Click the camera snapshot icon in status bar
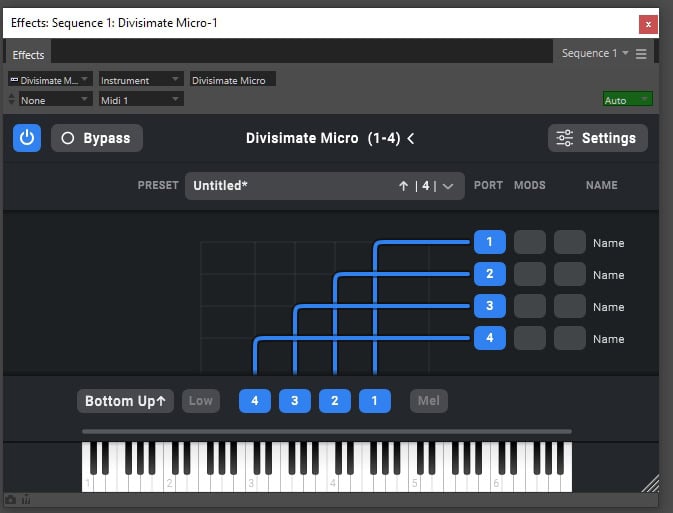This screenshot has width=673, height=513. [x=11, y=500]
